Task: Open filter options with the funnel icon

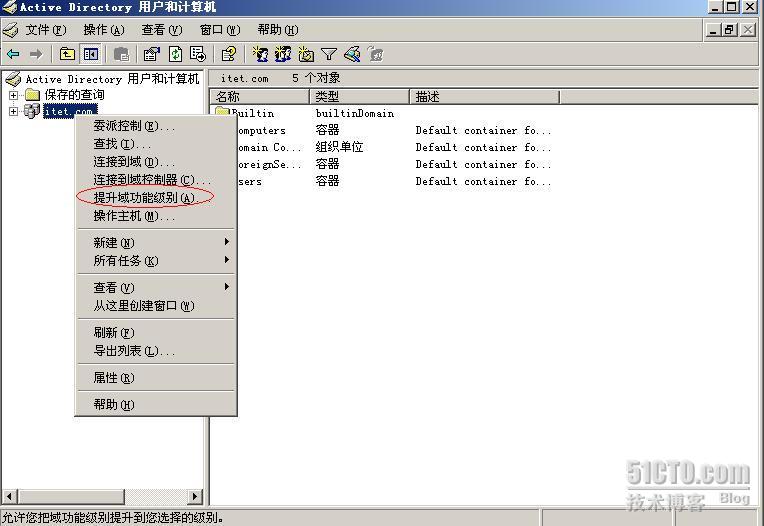Action: (x=329, y=54)
